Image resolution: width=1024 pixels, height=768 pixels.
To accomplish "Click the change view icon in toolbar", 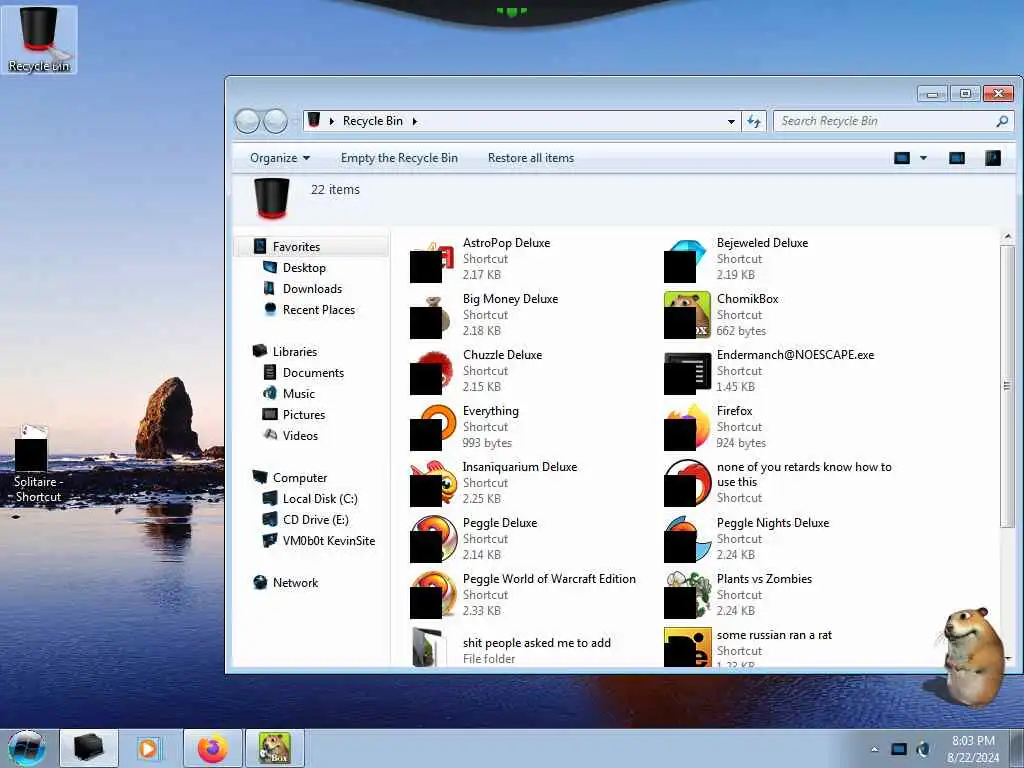I will [902, 158].
